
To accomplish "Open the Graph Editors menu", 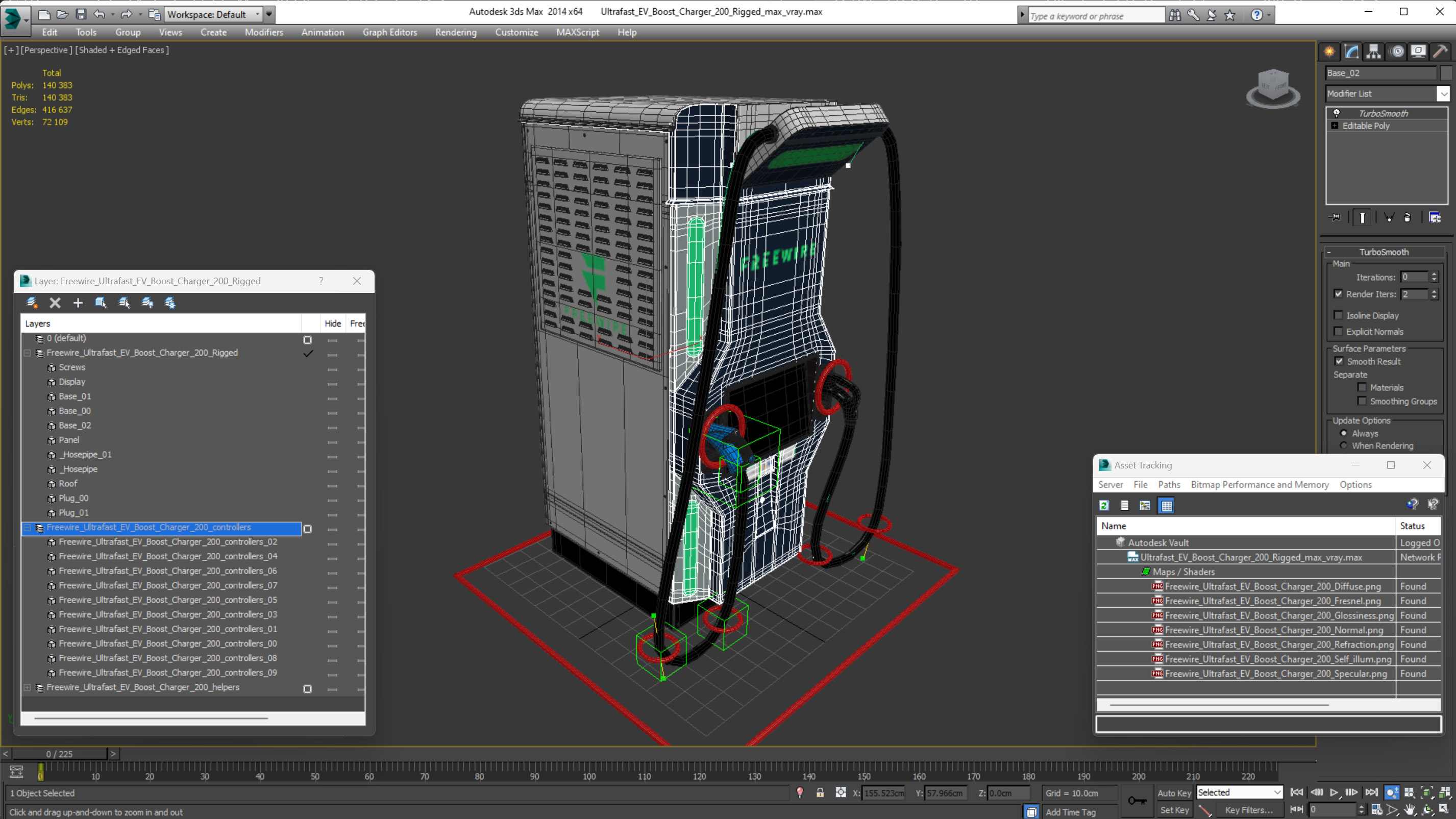I will (x=389, y=32).
